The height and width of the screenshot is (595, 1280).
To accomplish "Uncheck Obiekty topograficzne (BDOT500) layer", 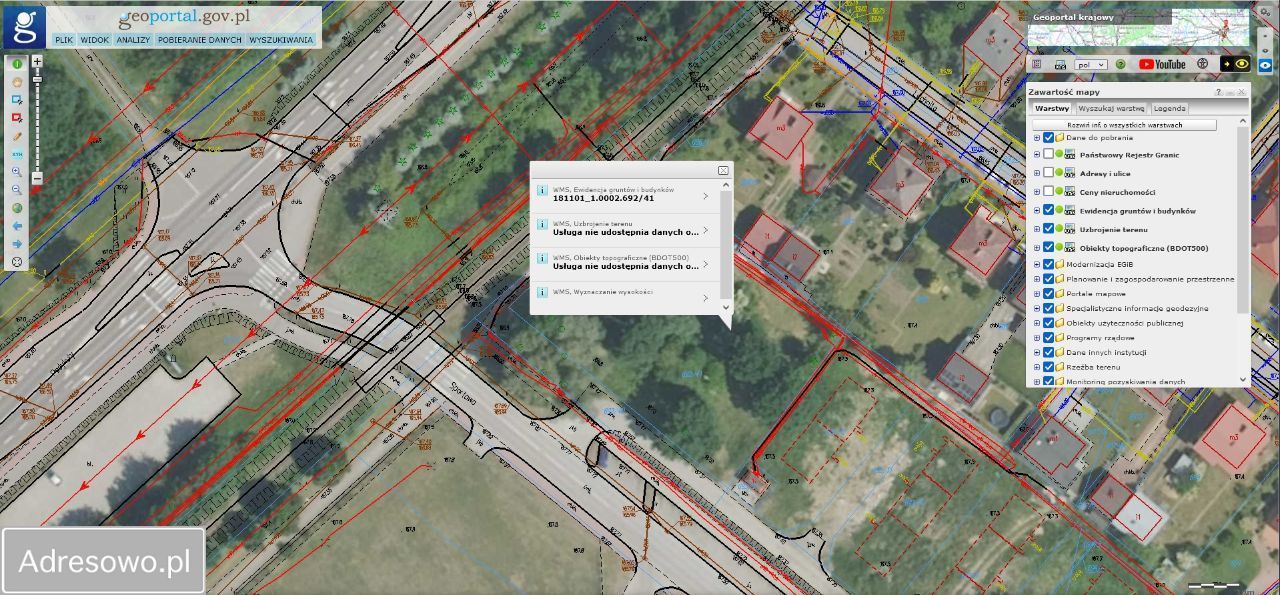I will click(1048, 247).
